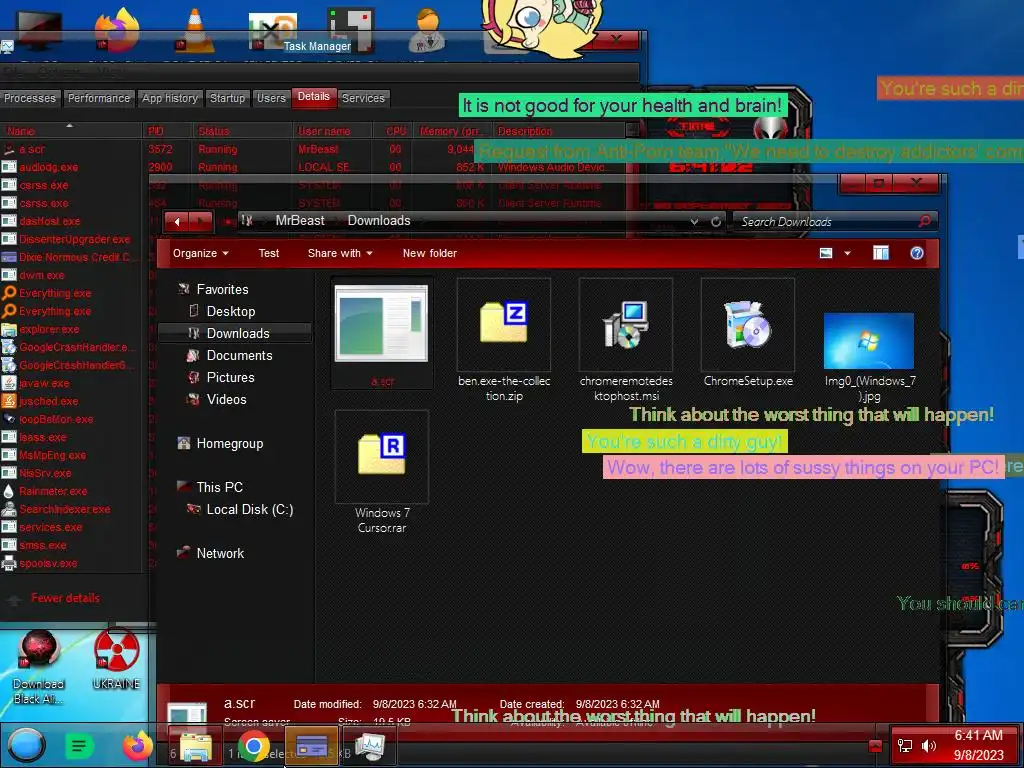Select DissenterUpgrader.exe process
Image resolution: width=1024 pixels, height=768 pixels.
pos(72,239)
